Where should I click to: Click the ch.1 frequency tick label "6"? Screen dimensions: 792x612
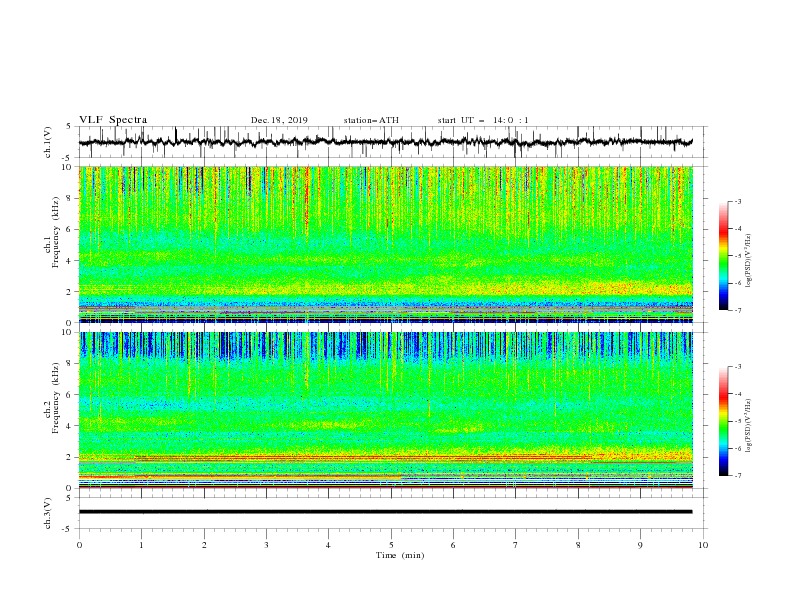click(x=70, y=229)
